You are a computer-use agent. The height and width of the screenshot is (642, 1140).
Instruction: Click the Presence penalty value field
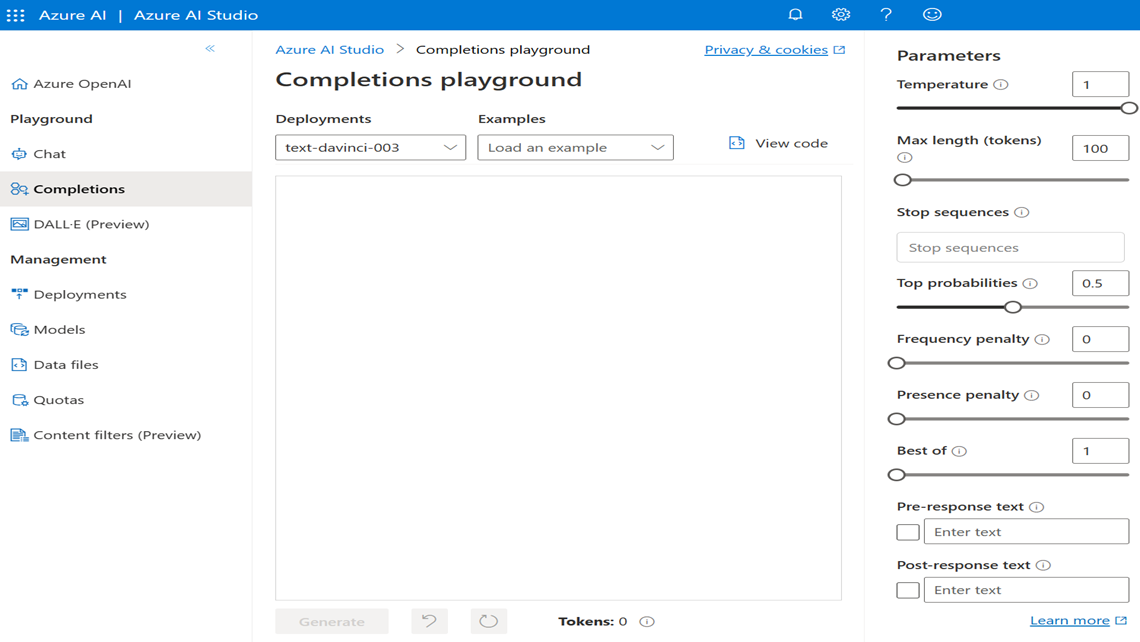coord(1100,396)
